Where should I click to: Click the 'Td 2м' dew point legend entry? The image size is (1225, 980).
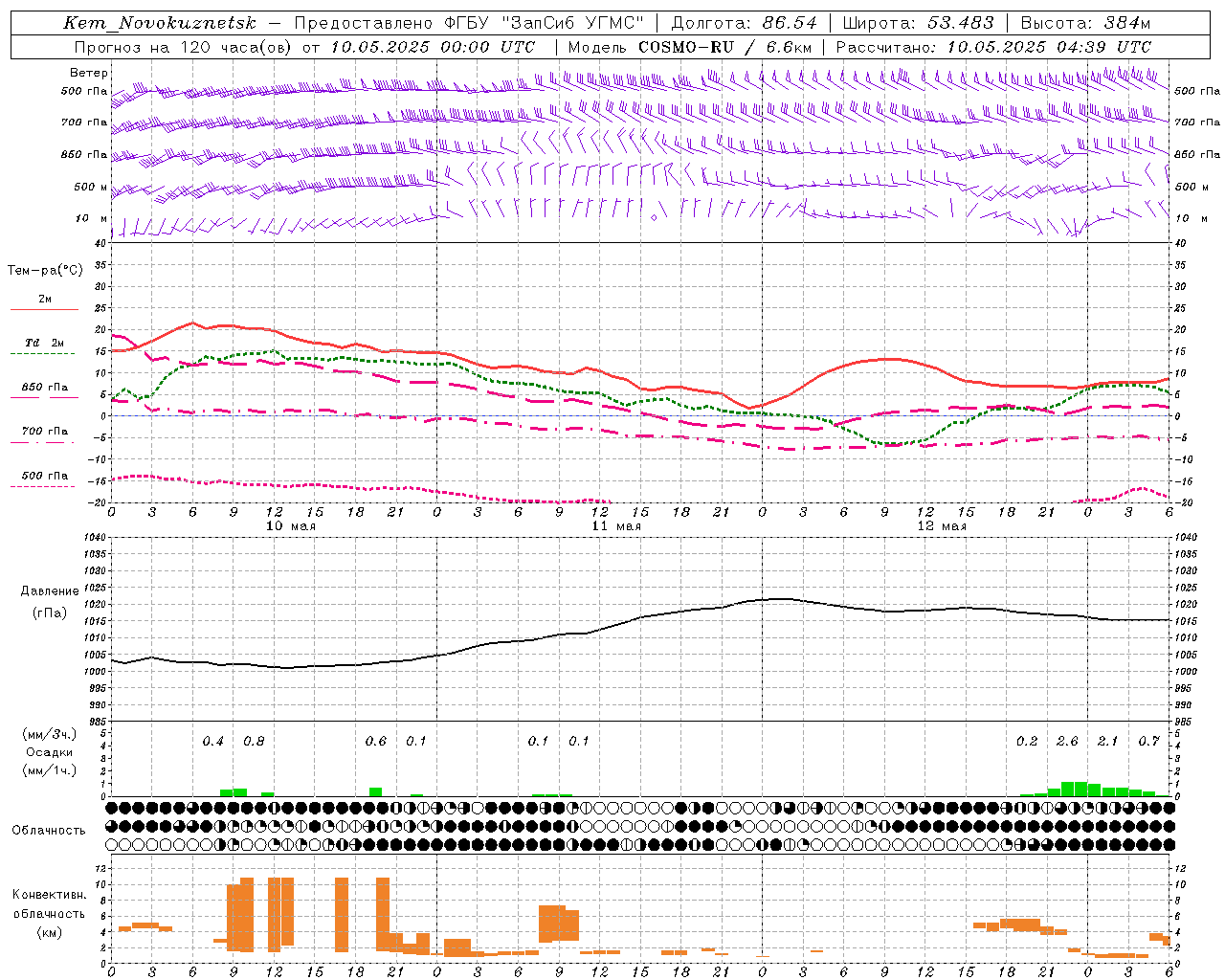point(45,343)
